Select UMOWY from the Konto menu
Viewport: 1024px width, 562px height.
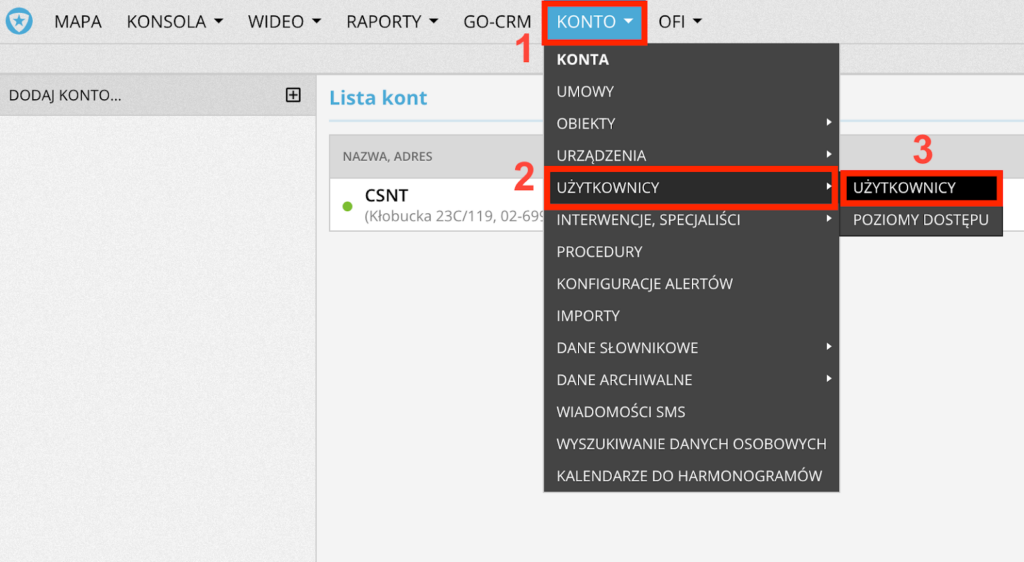tap(585, 92)
